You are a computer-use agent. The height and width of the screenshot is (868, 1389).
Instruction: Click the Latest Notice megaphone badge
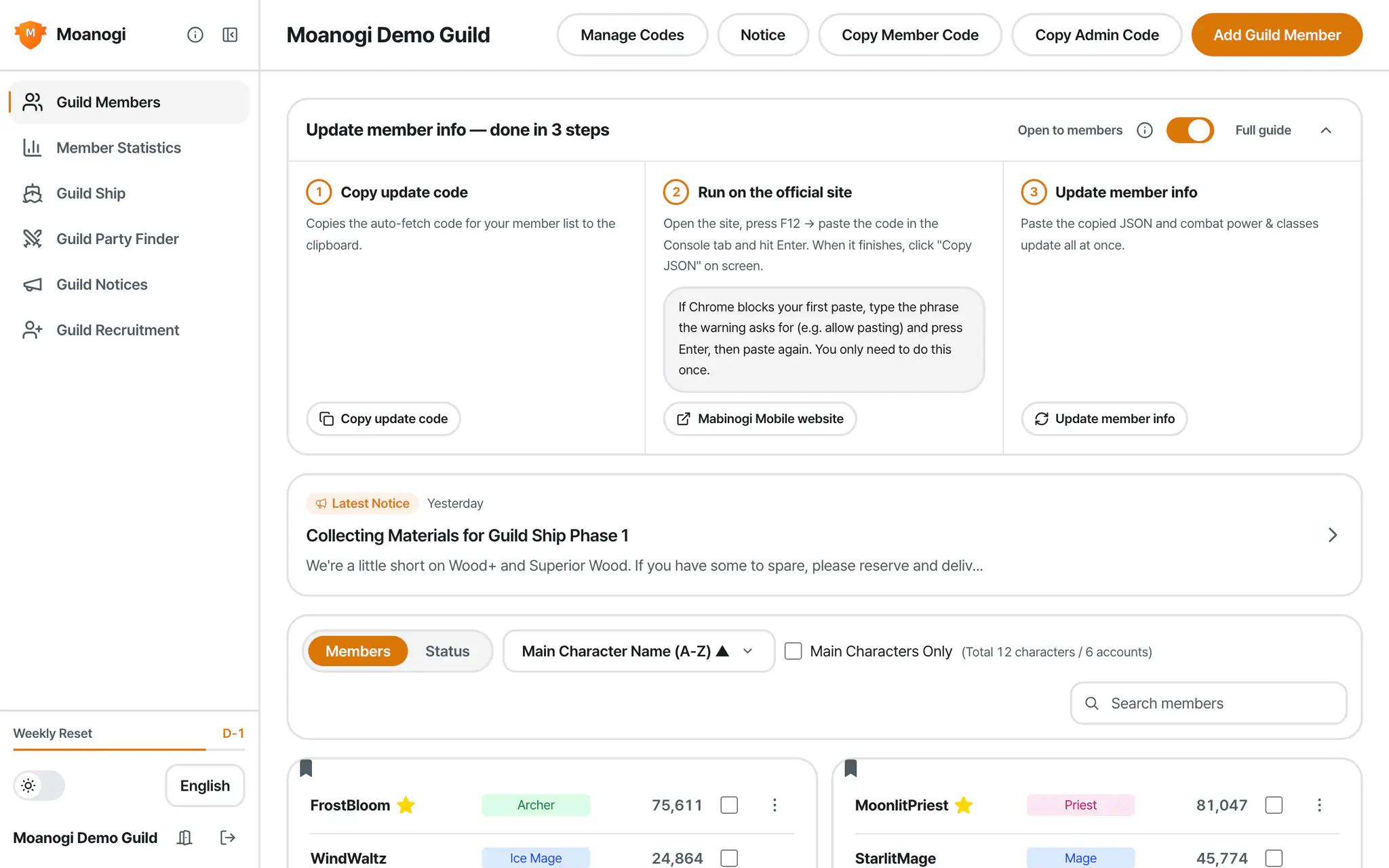tap(363, 503)
